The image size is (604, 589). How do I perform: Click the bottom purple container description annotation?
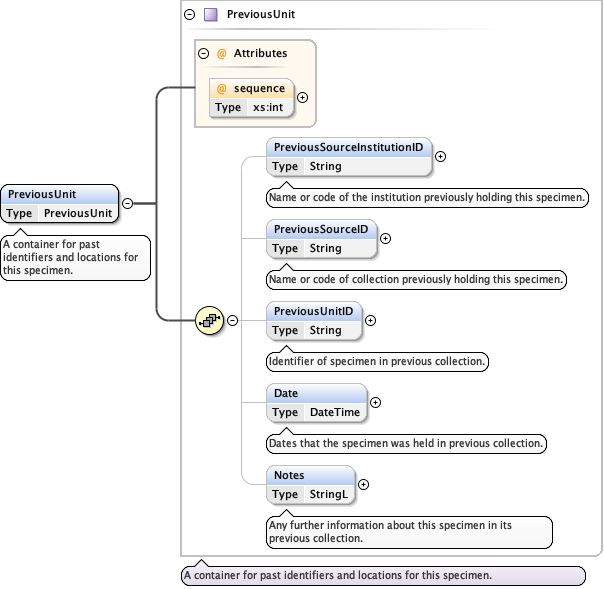tap(382, 576)
